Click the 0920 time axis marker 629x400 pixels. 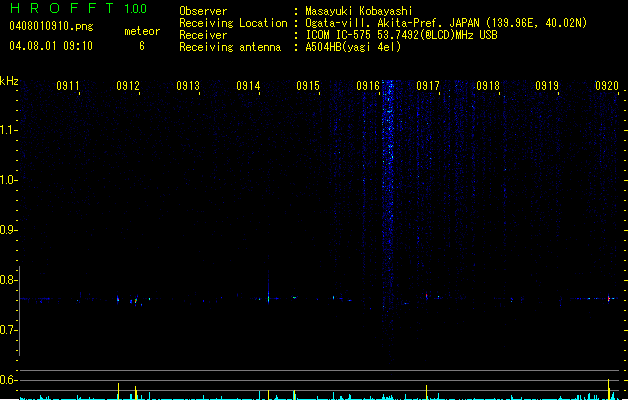click(607, 85)
